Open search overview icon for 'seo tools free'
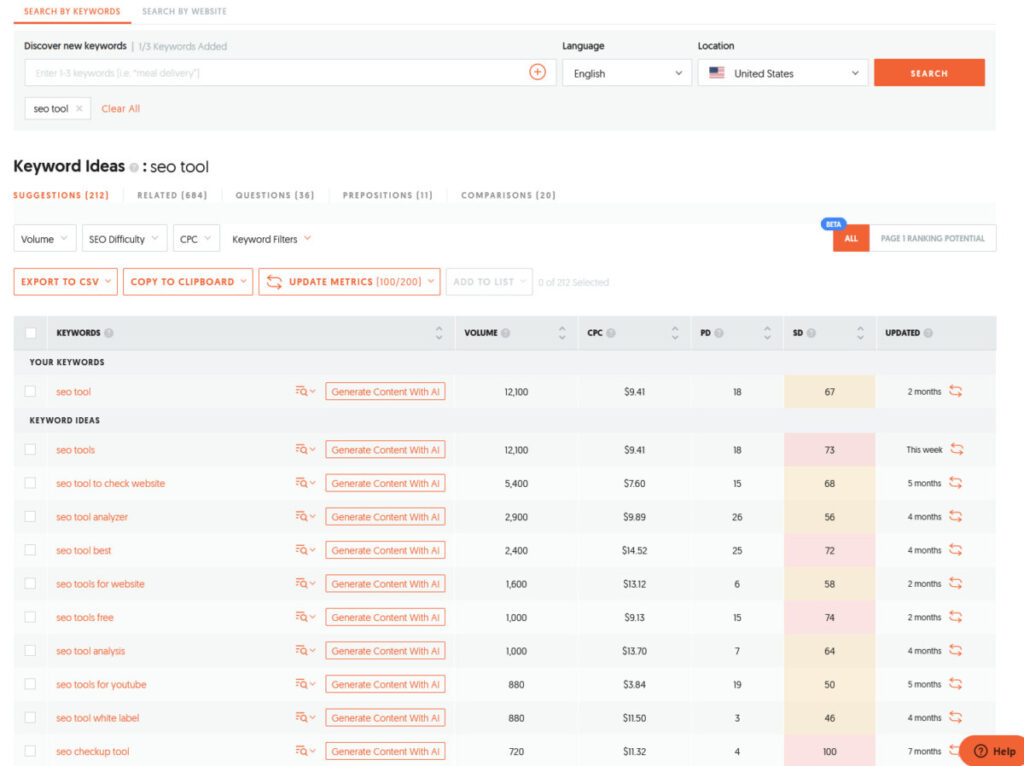1024x766 pixels. coord(304,617)
